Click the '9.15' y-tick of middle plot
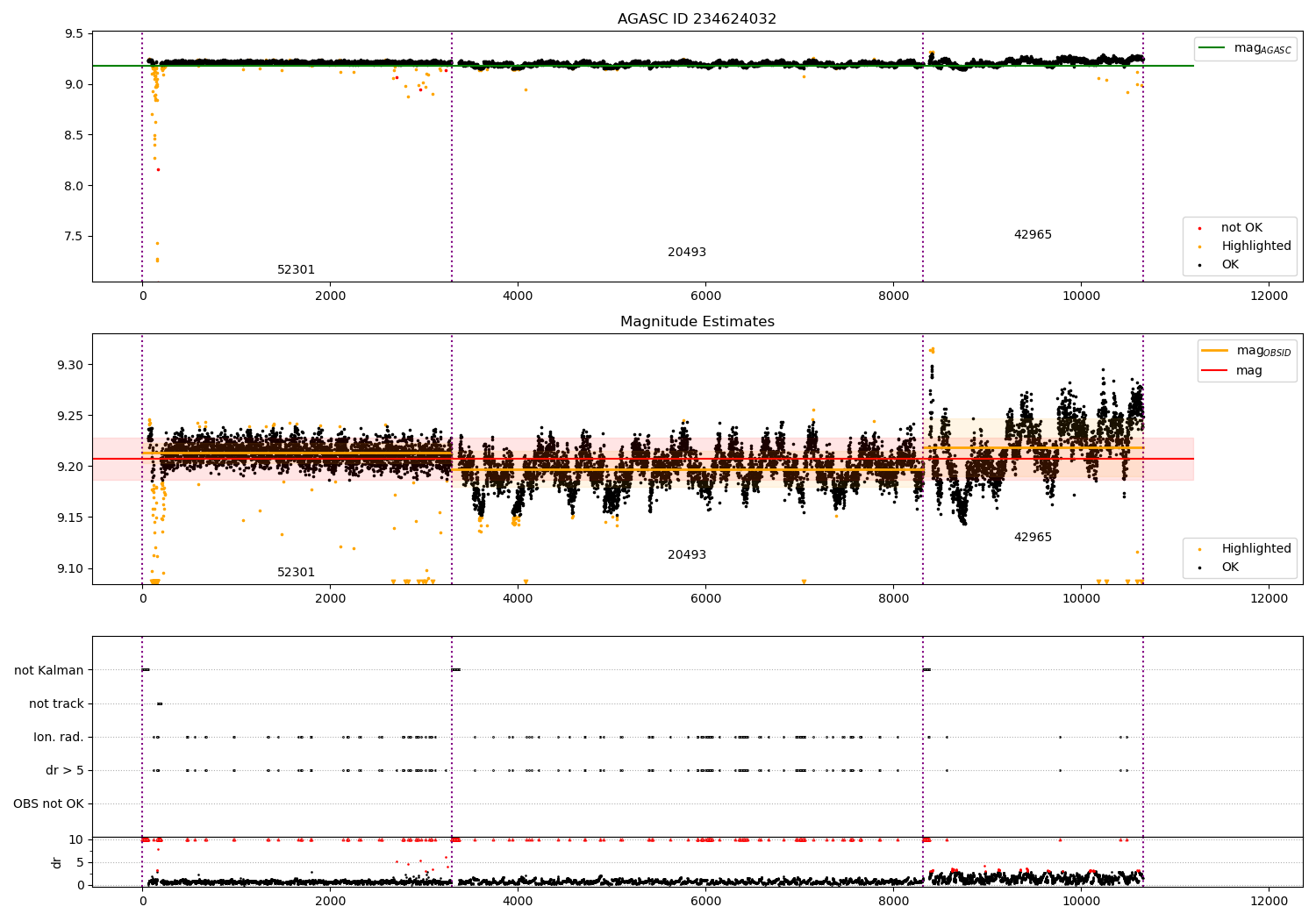This screenshot has width=1316, height=921. [71, 518]
